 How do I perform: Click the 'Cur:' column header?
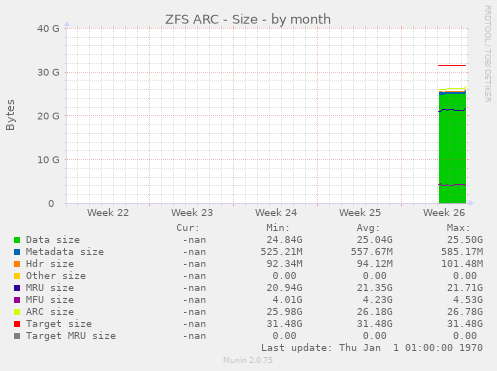coord(188,228)
